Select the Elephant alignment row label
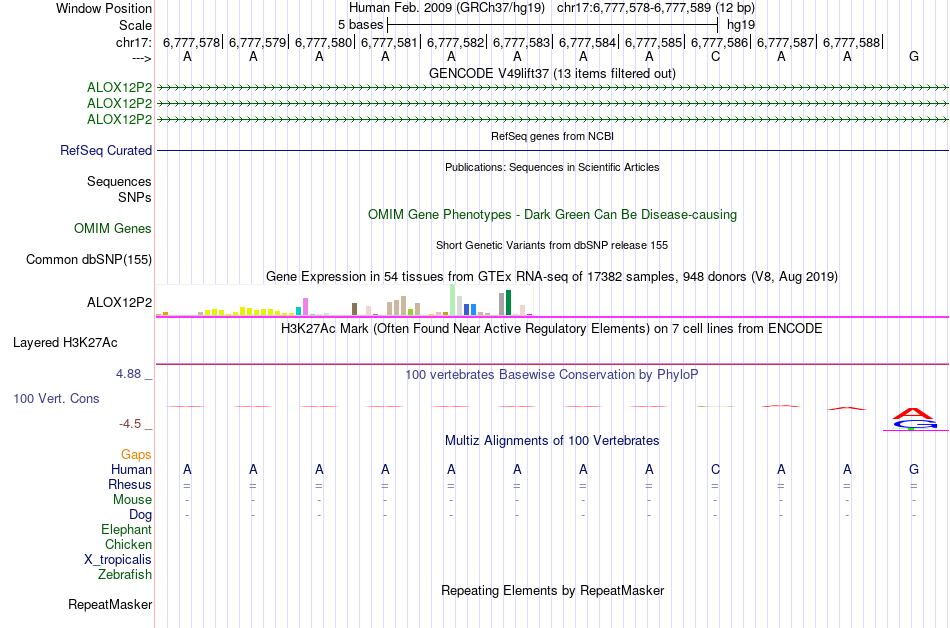Viewport: 950px width, 628px height. coord(126,529)
